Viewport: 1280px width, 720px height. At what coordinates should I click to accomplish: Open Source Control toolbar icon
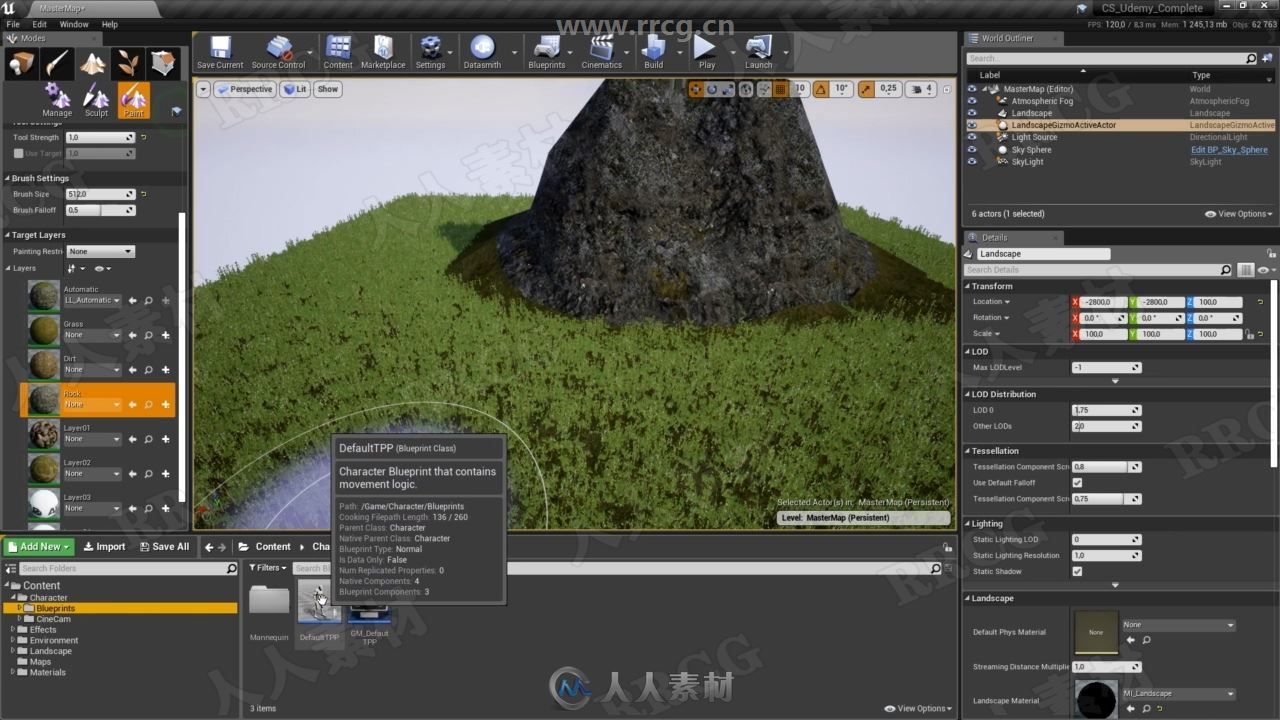pos(278,52)
